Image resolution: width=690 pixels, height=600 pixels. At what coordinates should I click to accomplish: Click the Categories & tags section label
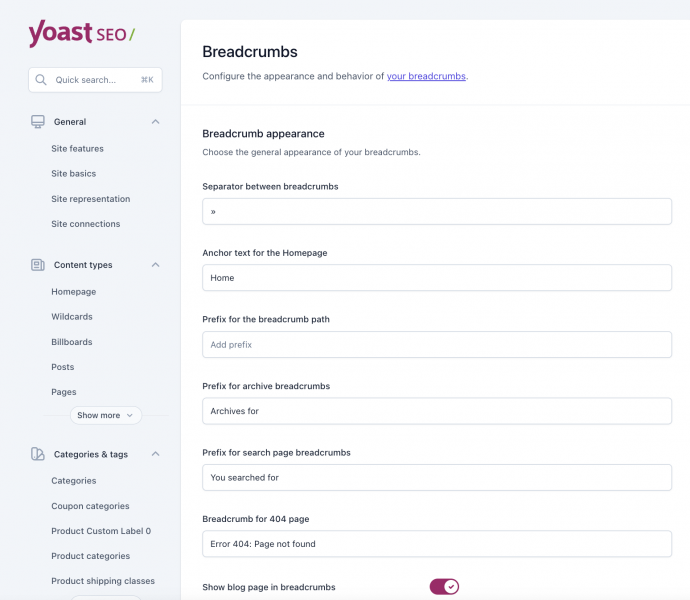pyautogui.click(x=91, y=454)
